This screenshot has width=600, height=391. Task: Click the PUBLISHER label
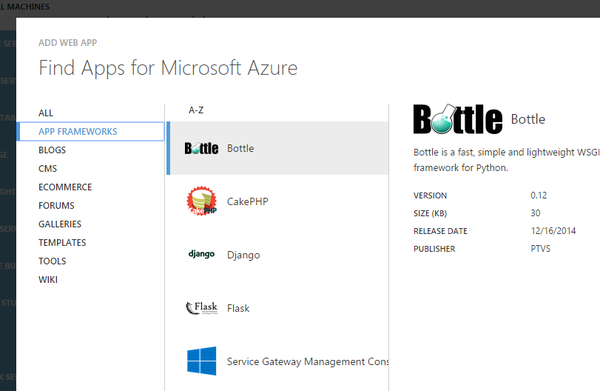434,249
